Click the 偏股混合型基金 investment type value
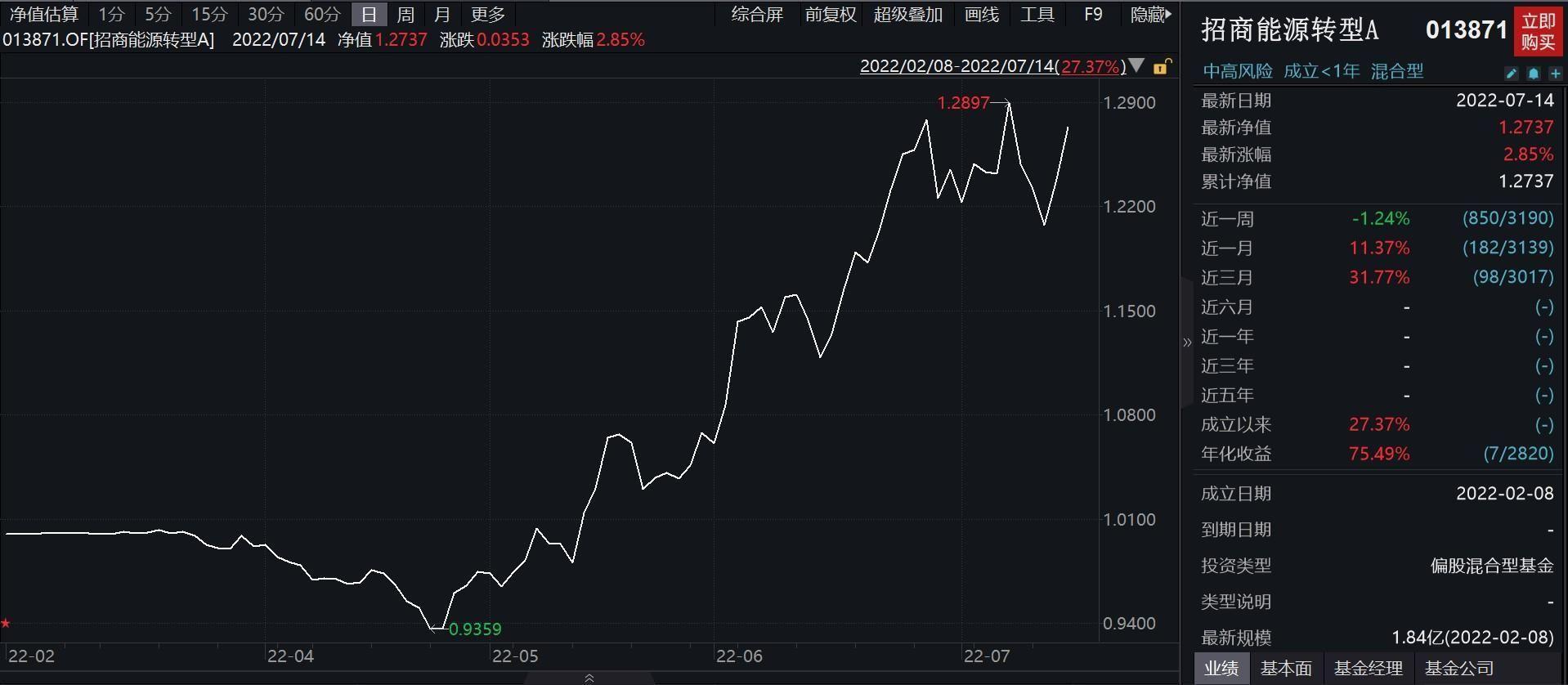 tap(1492, 566)
